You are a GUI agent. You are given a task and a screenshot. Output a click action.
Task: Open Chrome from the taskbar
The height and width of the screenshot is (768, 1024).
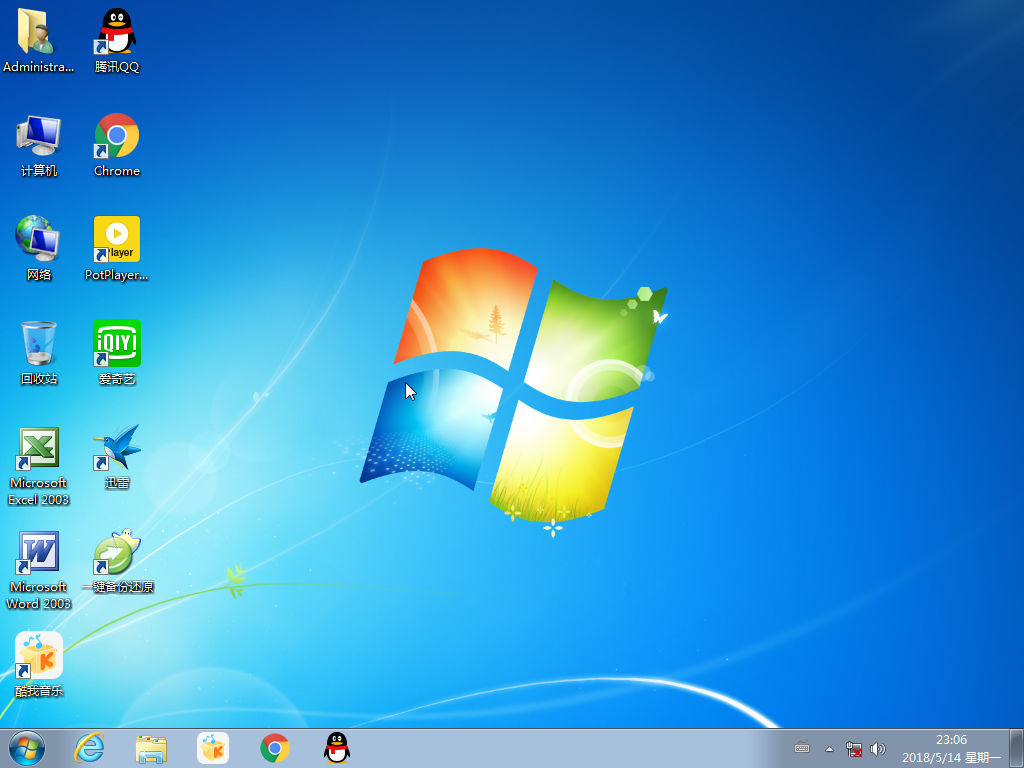(x=275, y=748)
